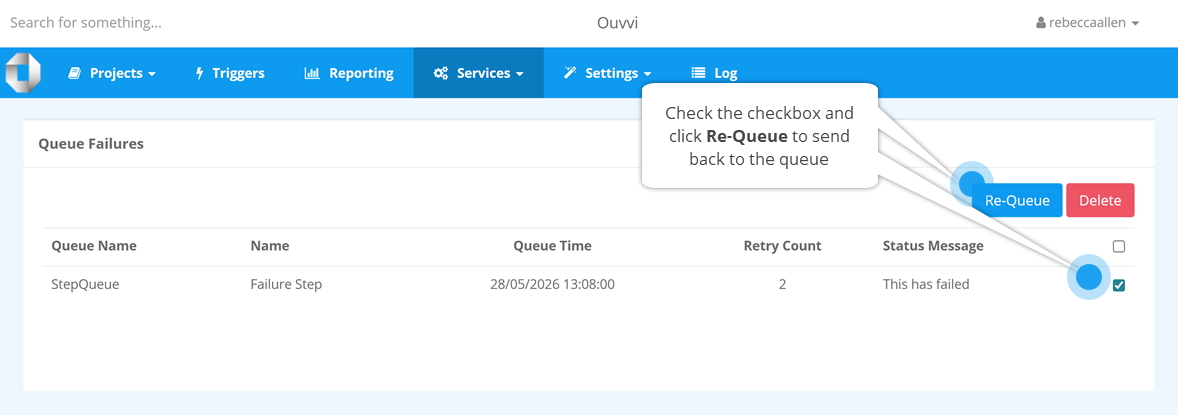Viewport: 1178px width, 415px height.
Task: Click the user icon beside rebeccaallen
Action: tap(1041, 23)
